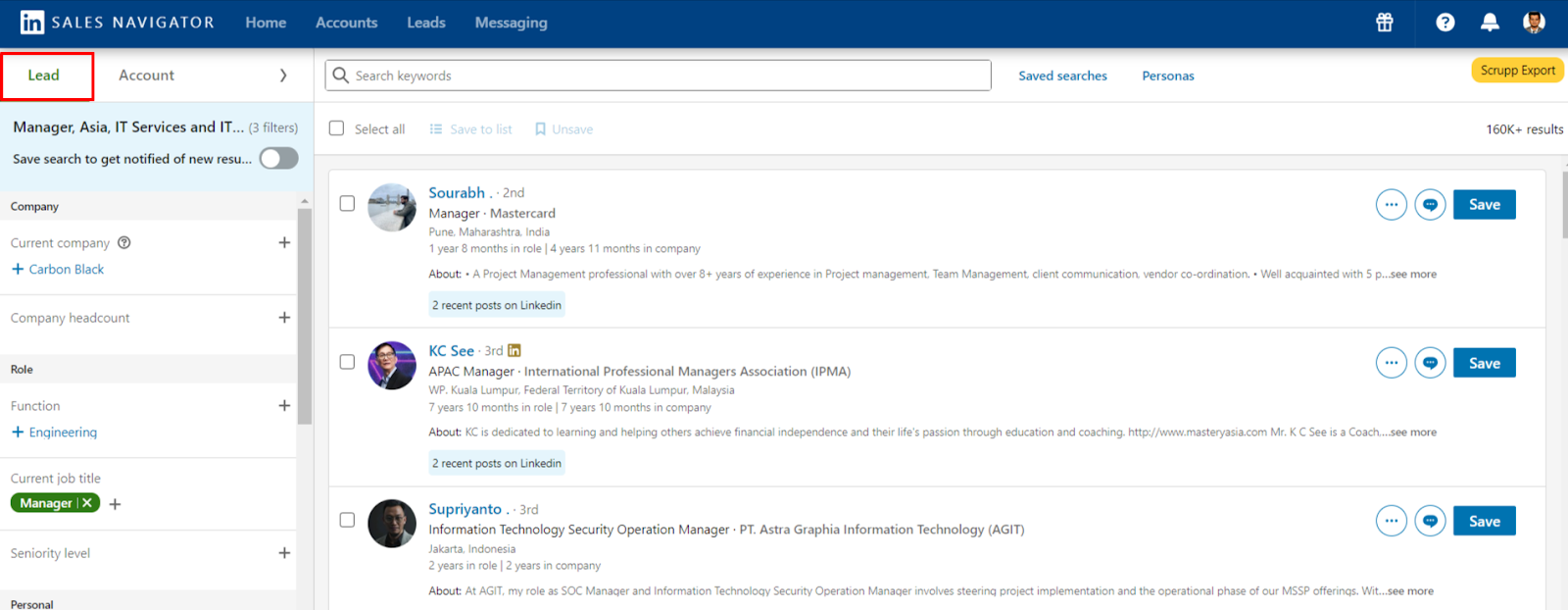This screenshot has height=610, width=1568.
Task: Go to Home in top navigation
Action: tap(266, 23)
